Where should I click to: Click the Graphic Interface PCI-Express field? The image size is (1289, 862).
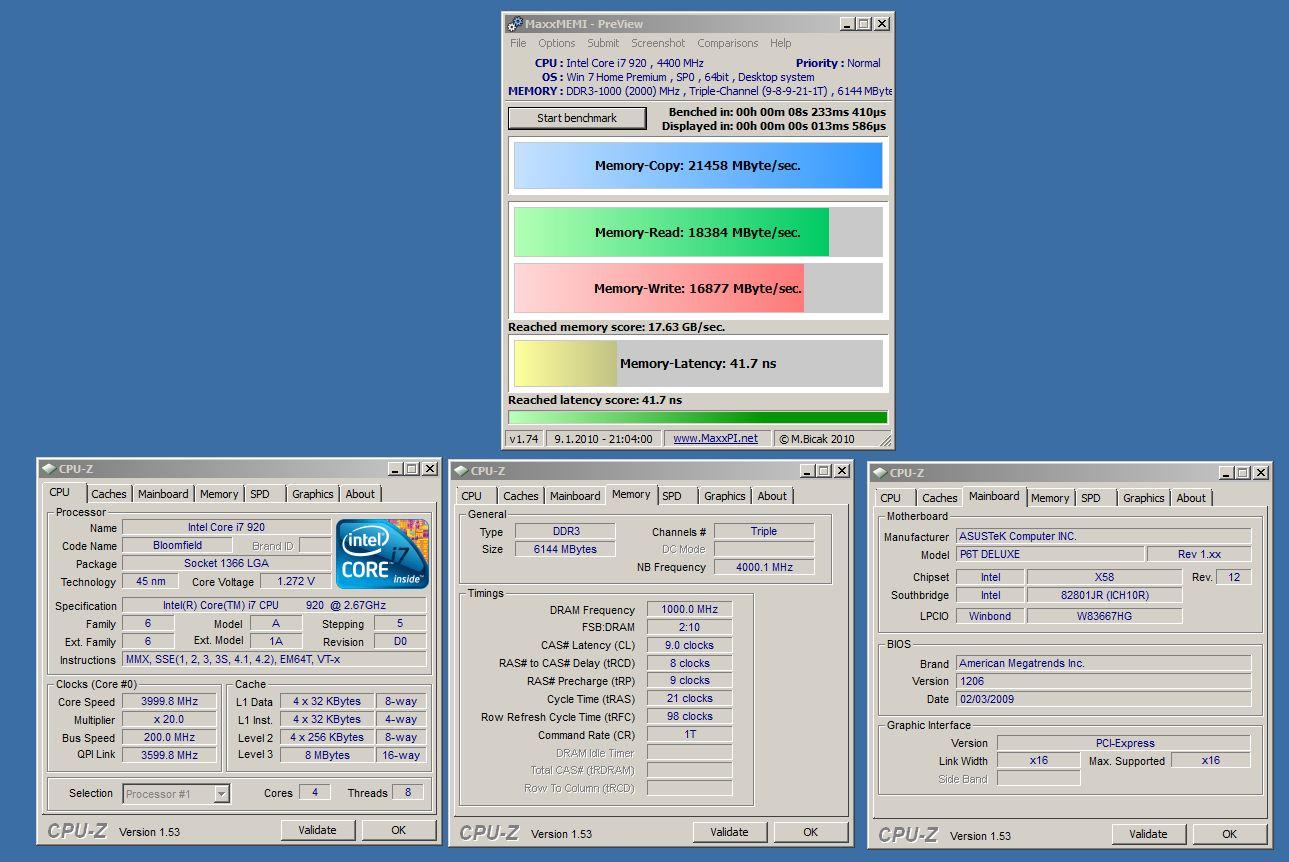pyautogui.click(x=1124, y=743)
